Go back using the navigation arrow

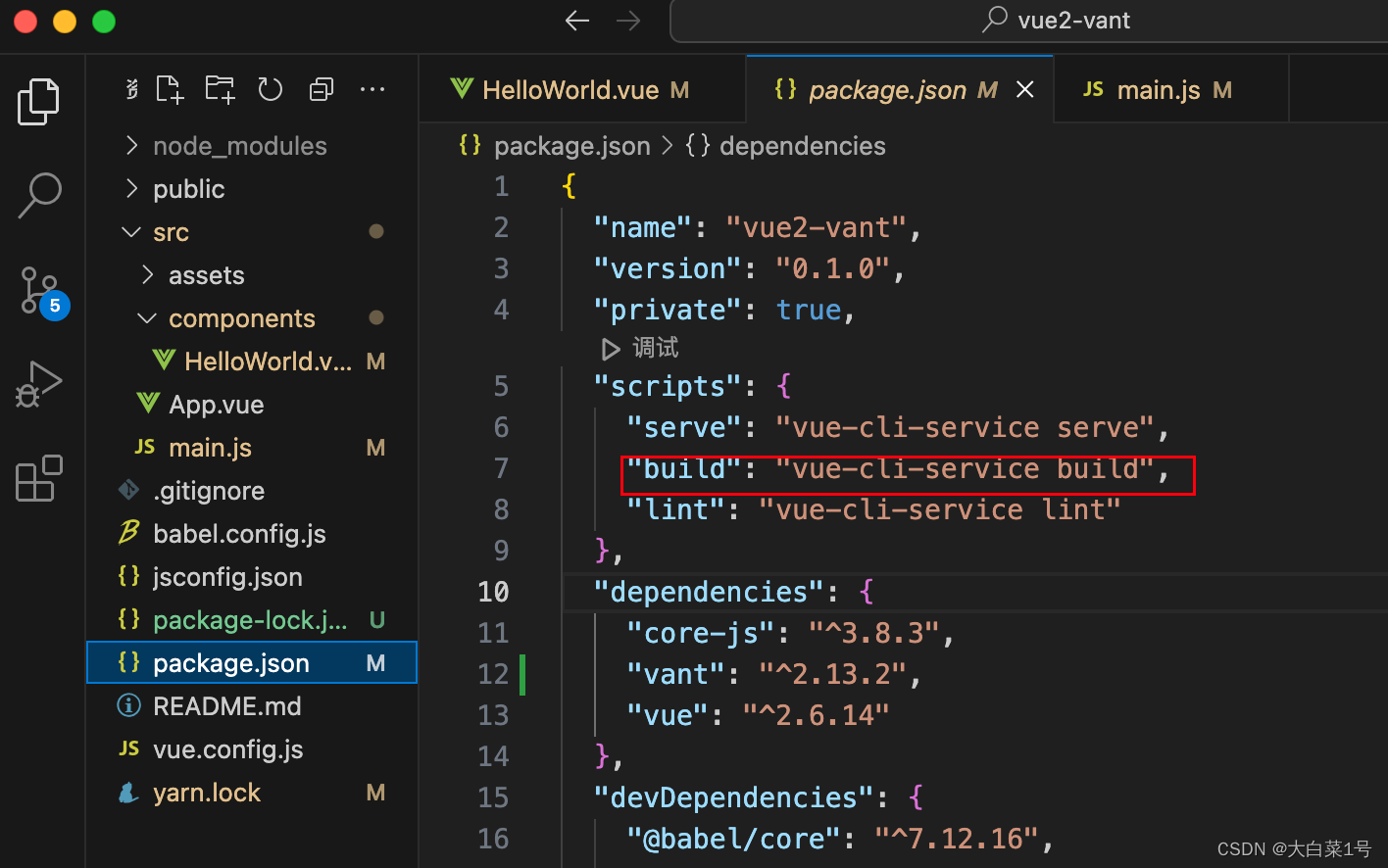point(577,20)
